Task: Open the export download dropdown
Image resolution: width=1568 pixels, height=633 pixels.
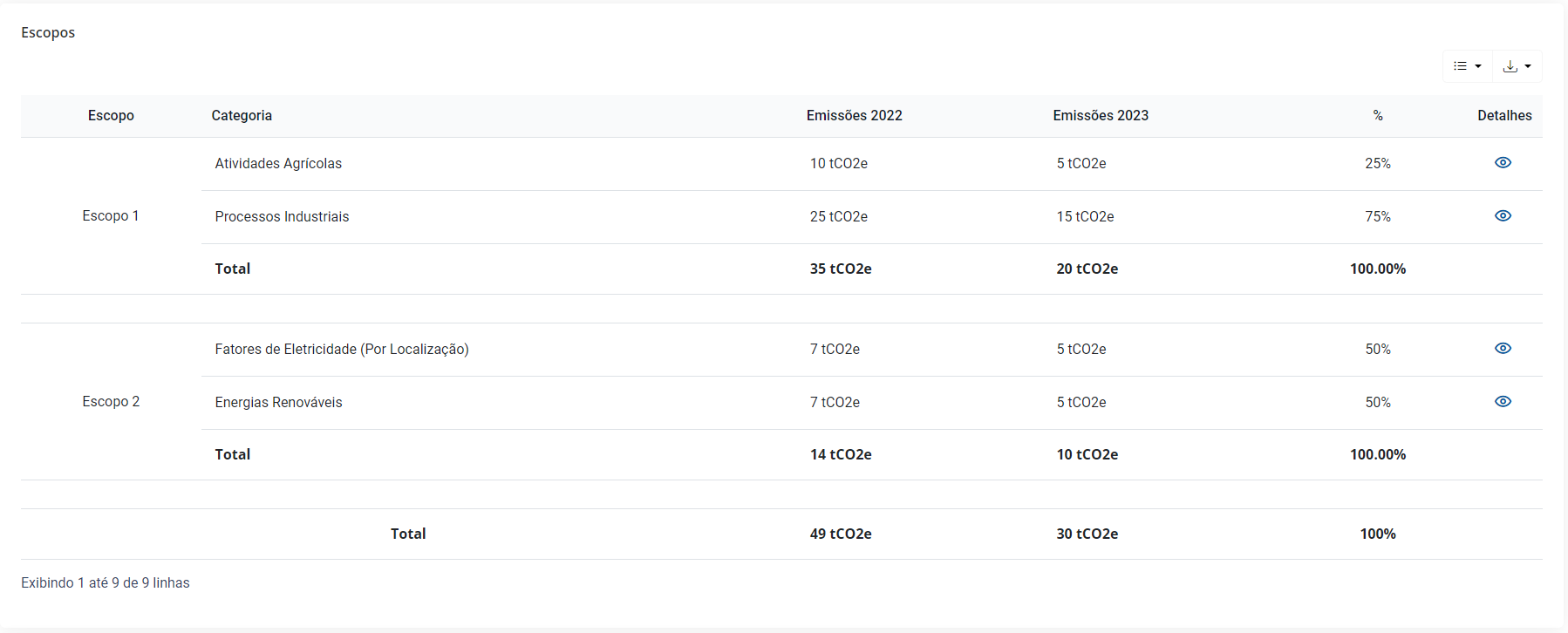Action: [x=1517, y=66]
